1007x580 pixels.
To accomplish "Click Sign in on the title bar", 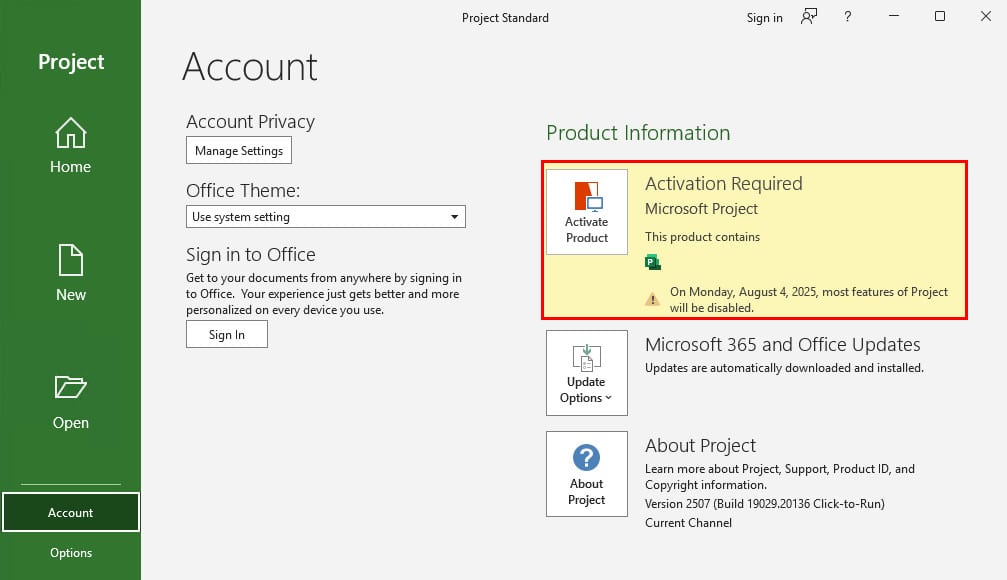I will (x=764, y=18).
